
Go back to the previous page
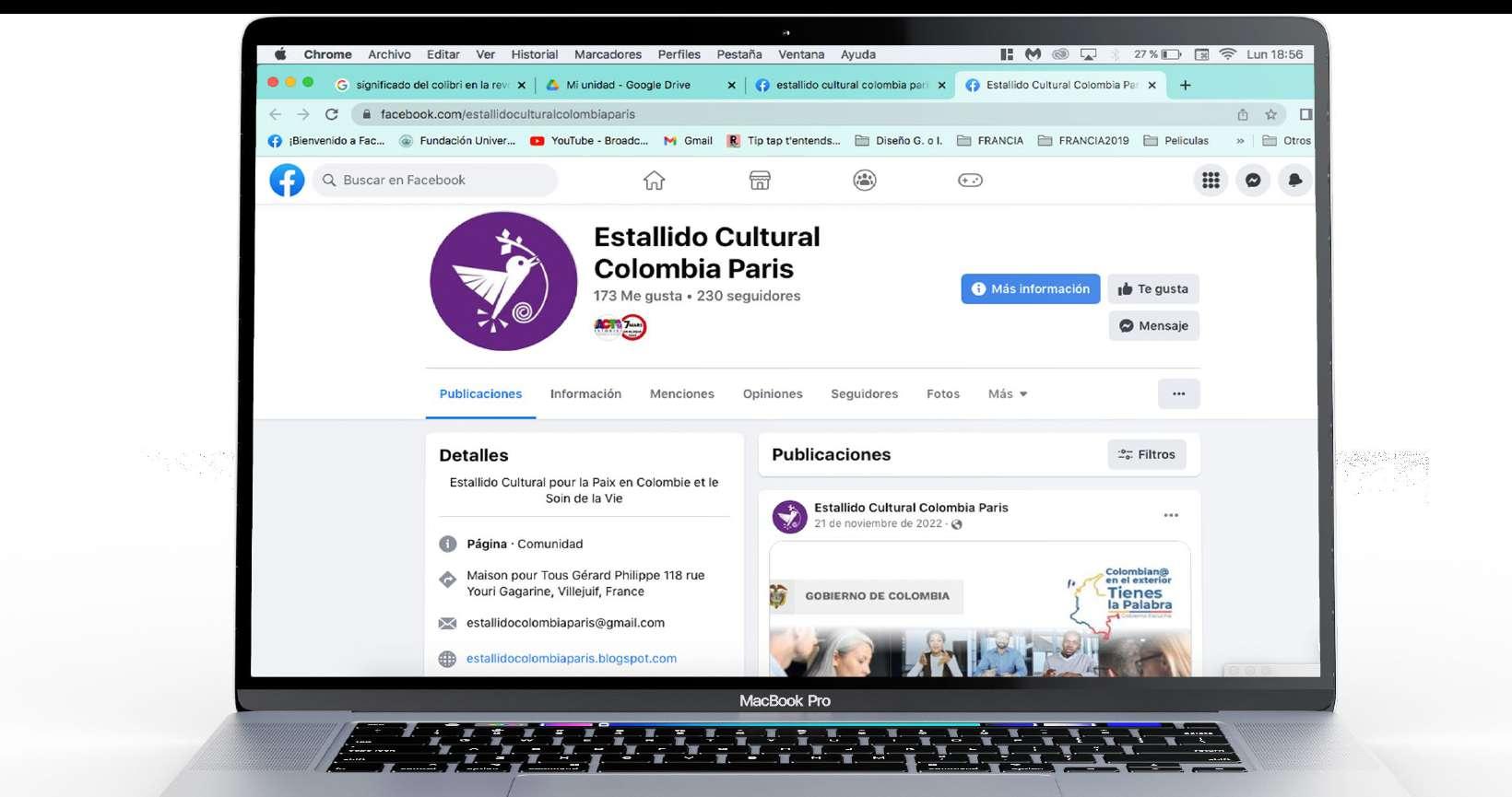click(x=275, y=114)
